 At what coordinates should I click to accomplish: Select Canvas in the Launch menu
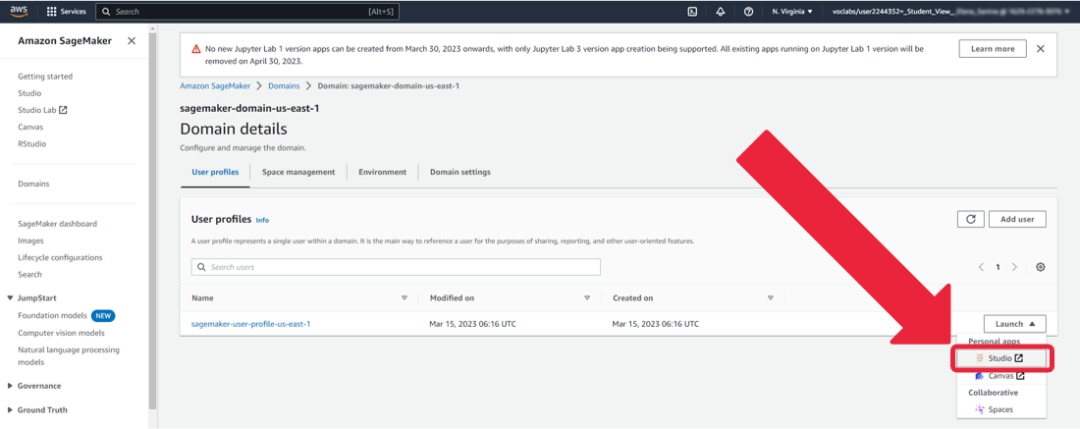tap(1001, 376)
